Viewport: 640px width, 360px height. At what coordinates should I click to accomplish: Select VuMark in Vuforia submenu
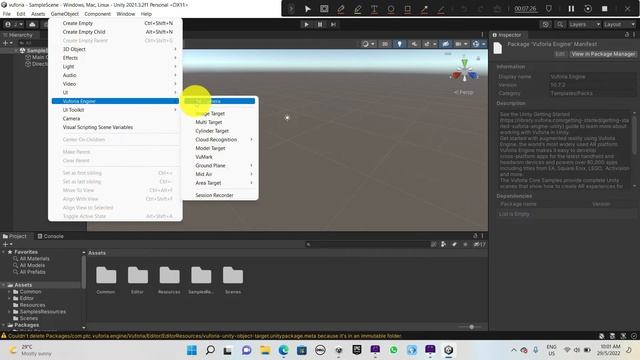coord(220,157)
